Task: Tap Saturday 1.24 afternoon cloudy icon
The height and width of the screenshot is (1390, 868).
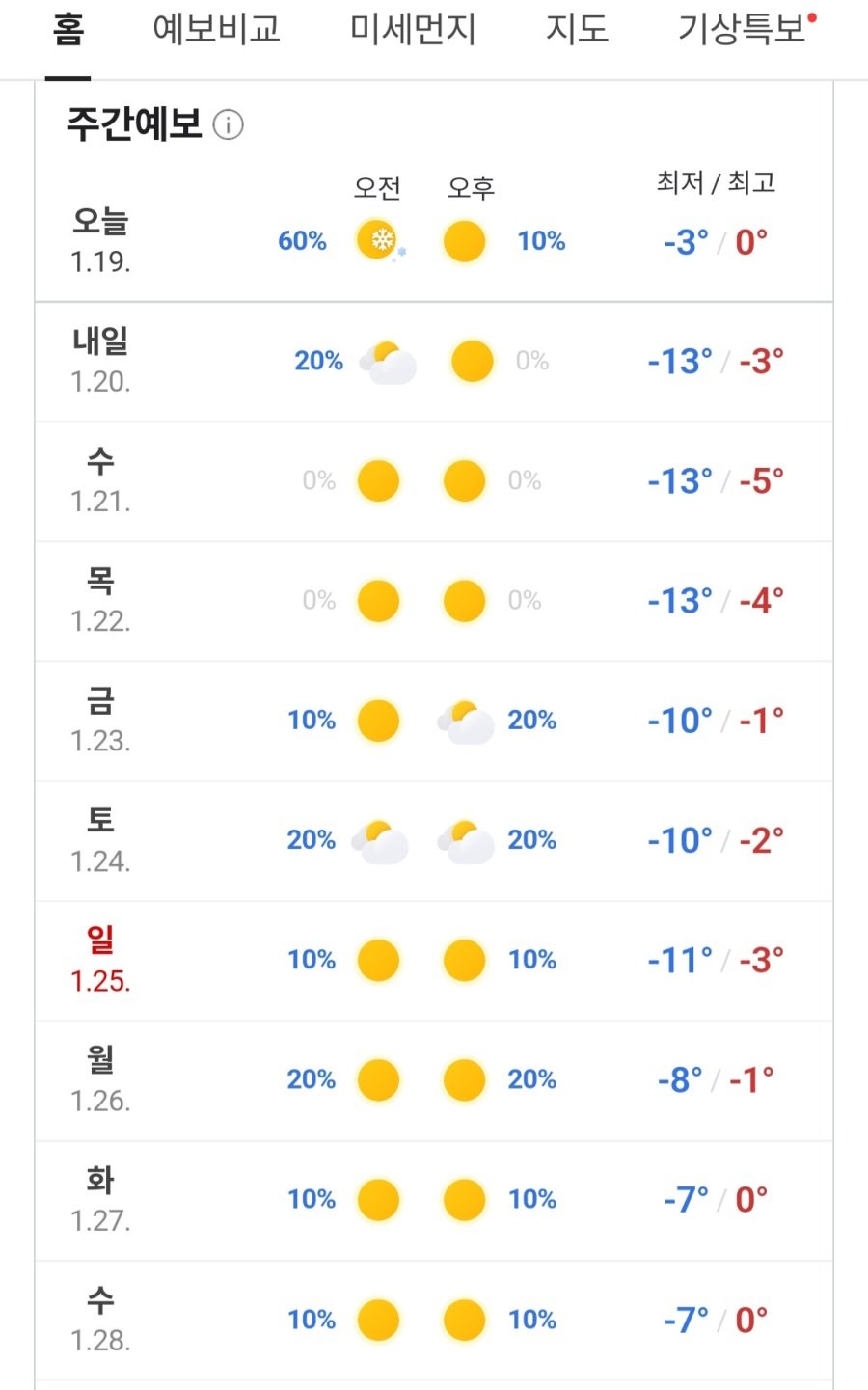Action: [x=465, y=840]
